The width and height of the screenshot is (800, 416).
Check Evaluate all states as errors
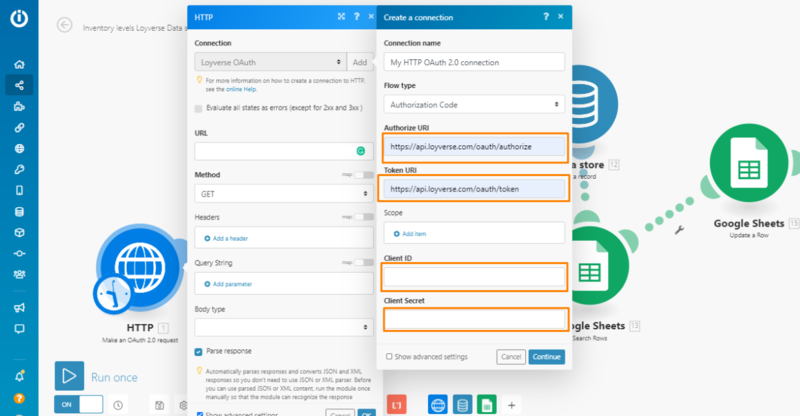tap(199, 108)
